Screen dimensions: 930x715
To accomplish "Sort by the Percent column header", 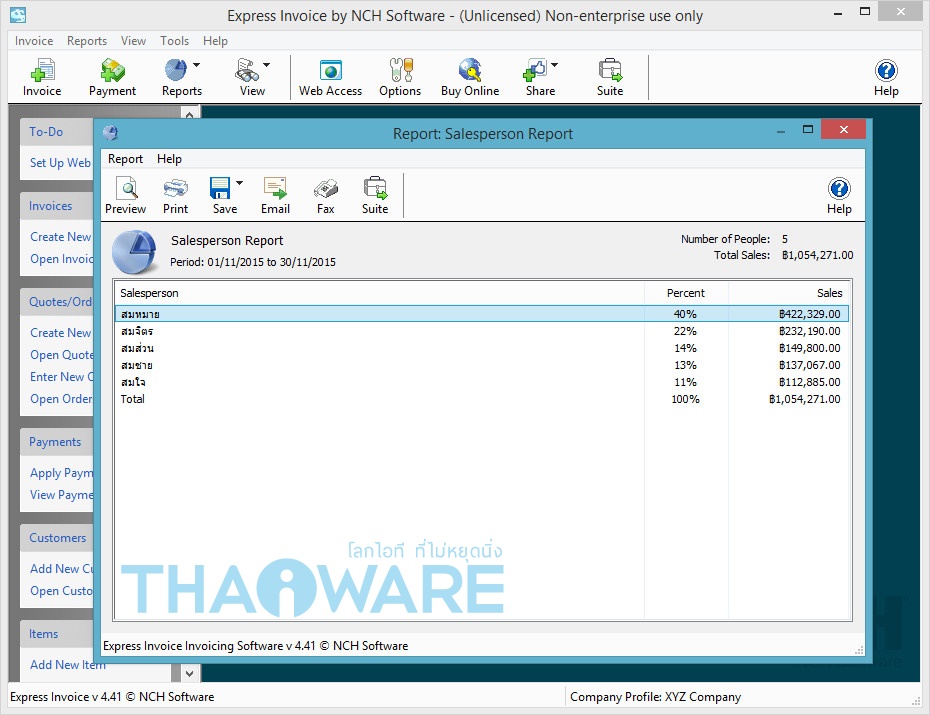I will (x=686, y=293).
